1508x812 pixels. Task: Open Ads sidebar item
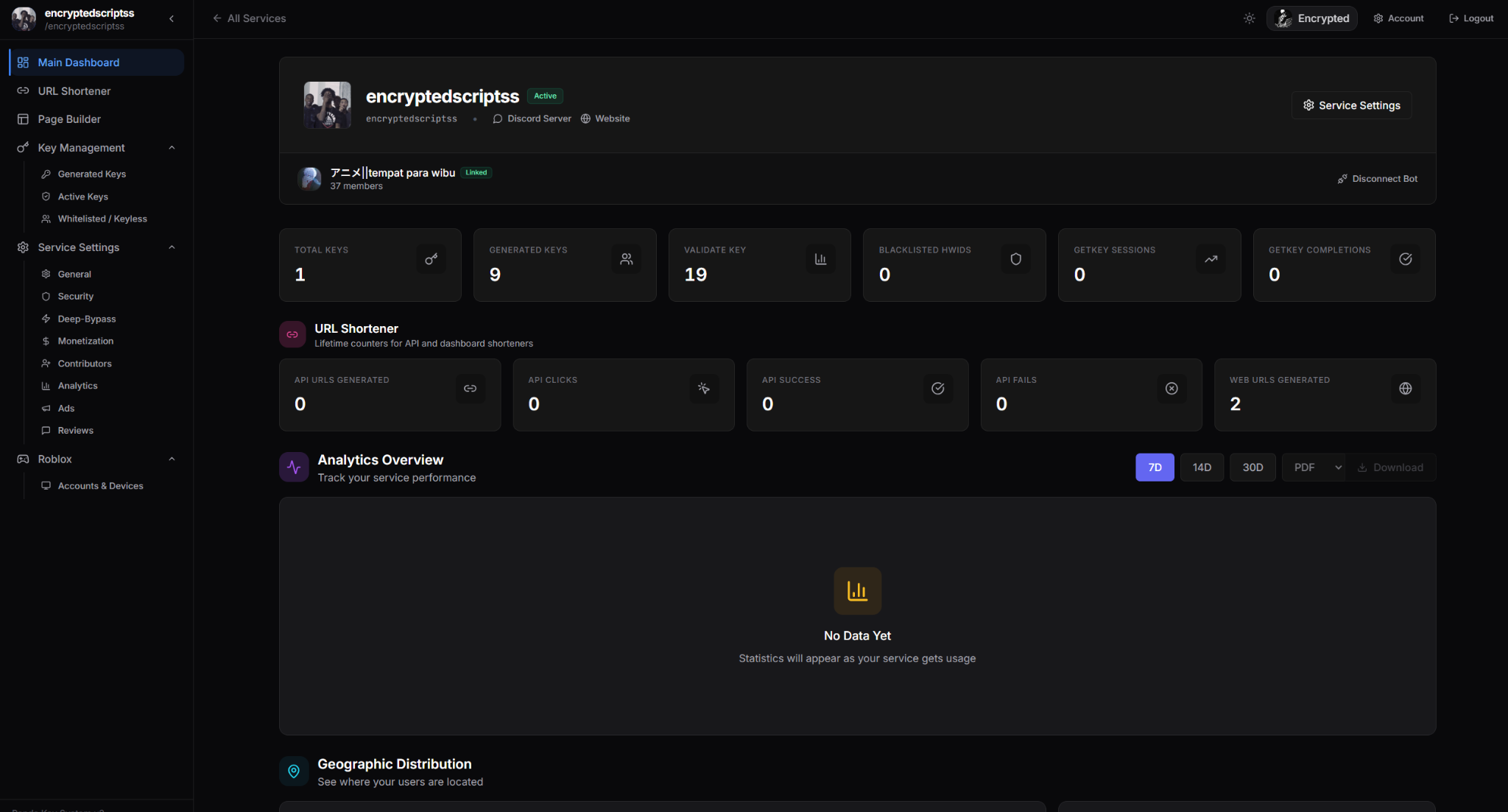click(66, 409)
